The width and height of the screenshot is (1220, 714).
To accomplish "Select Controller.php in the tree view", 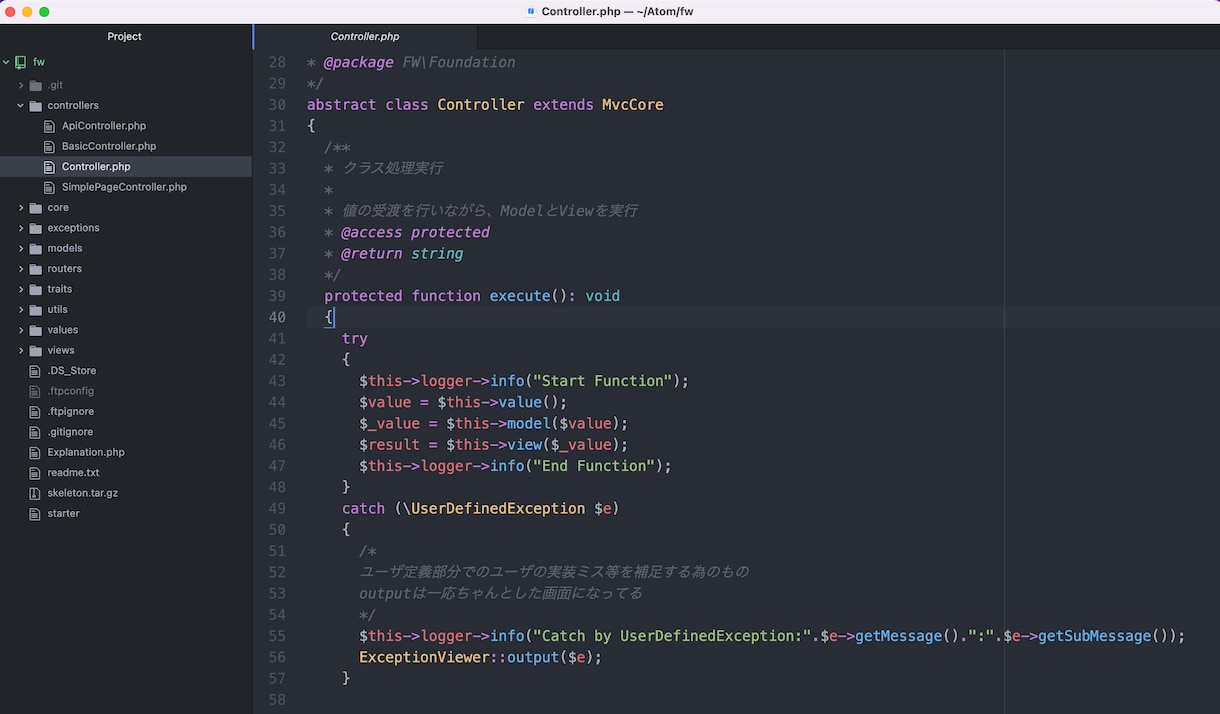I will [x=126, y=167].
